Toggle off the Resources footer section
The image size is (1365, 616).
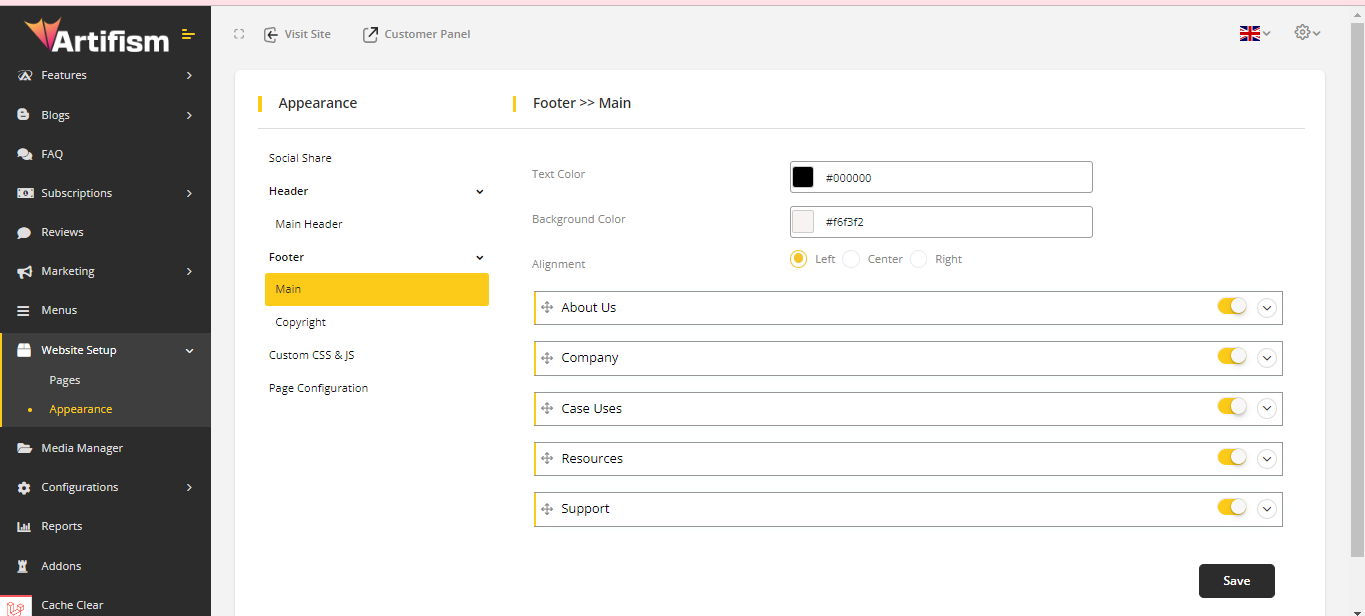[x=1232, y=457]
